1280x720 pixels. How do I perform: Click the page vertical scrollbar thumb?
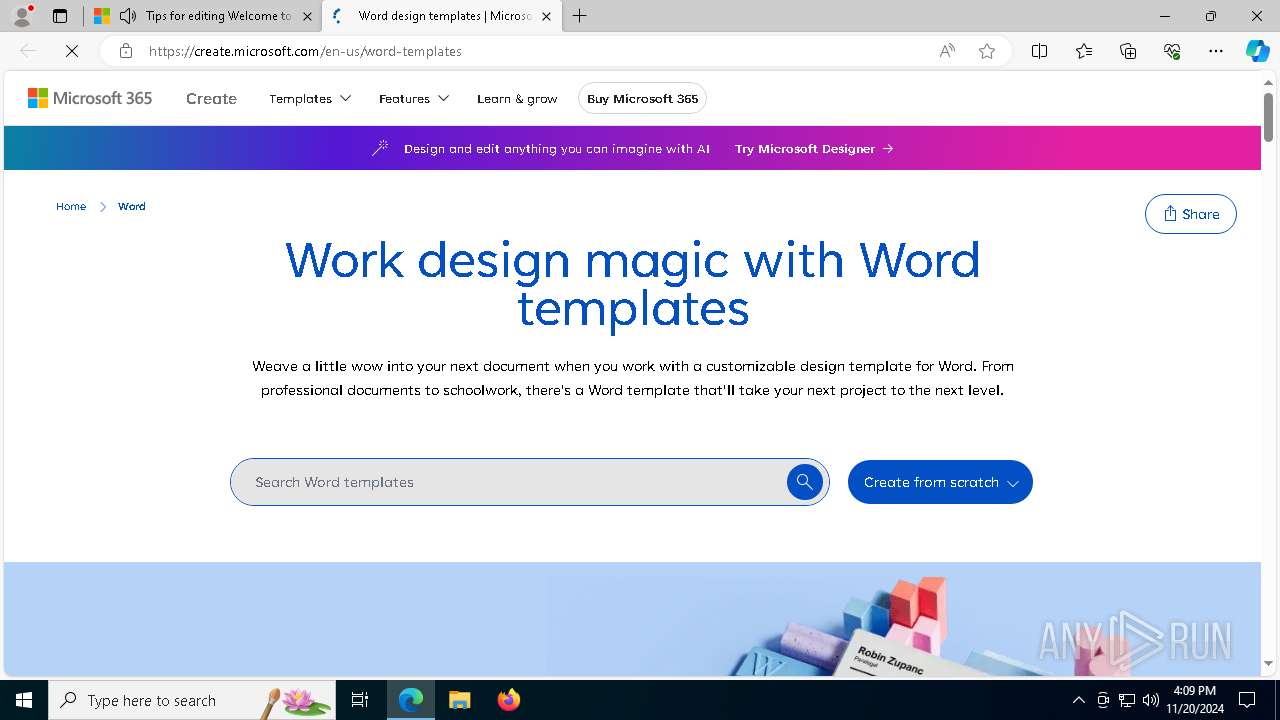1268,118
